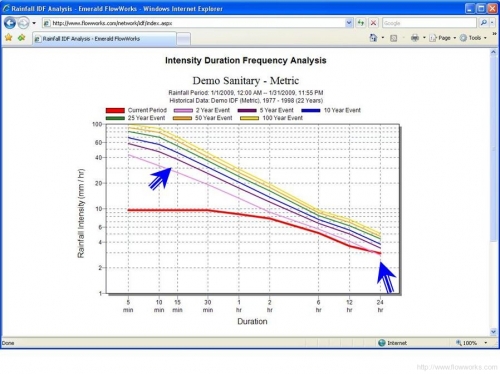Viewport: 500px width, 374px height.
Task: Open the Home button dropdown arrow
Action: pos(383,38)
